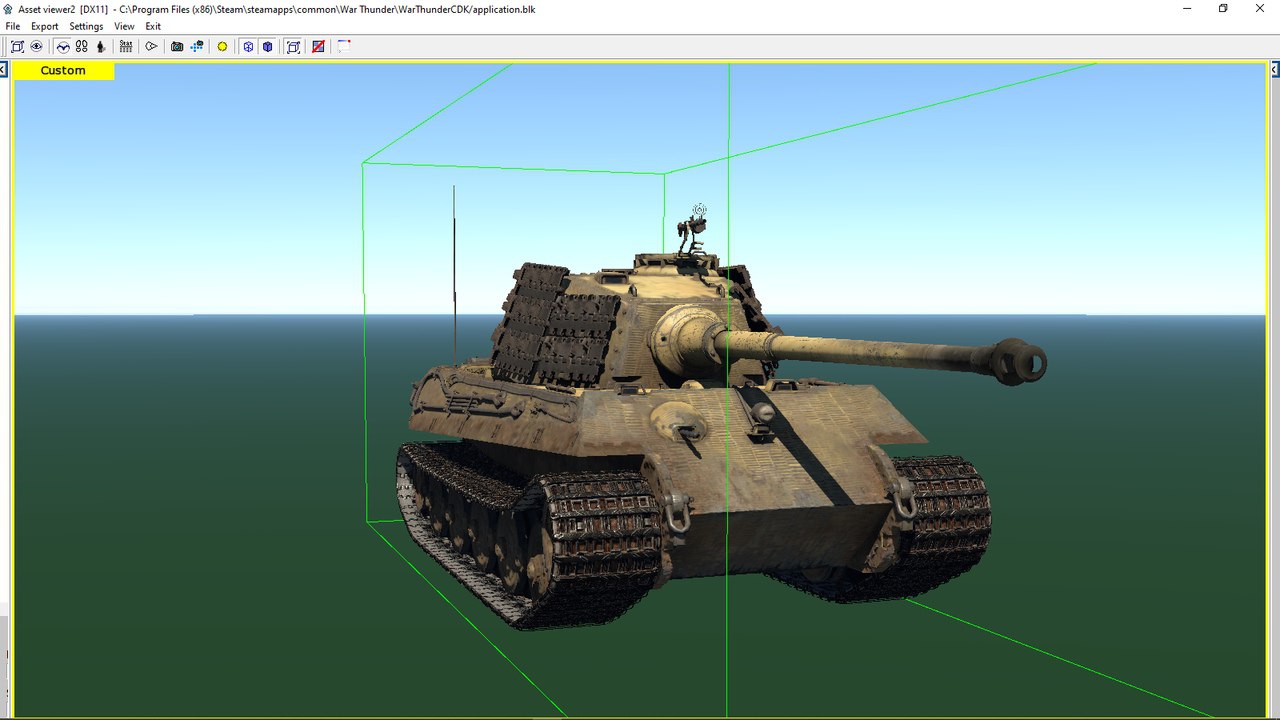Click the footsteps walk-mode icon
Screen dimensions: 1280x720
pyautogui.click(x=81, y=47)
